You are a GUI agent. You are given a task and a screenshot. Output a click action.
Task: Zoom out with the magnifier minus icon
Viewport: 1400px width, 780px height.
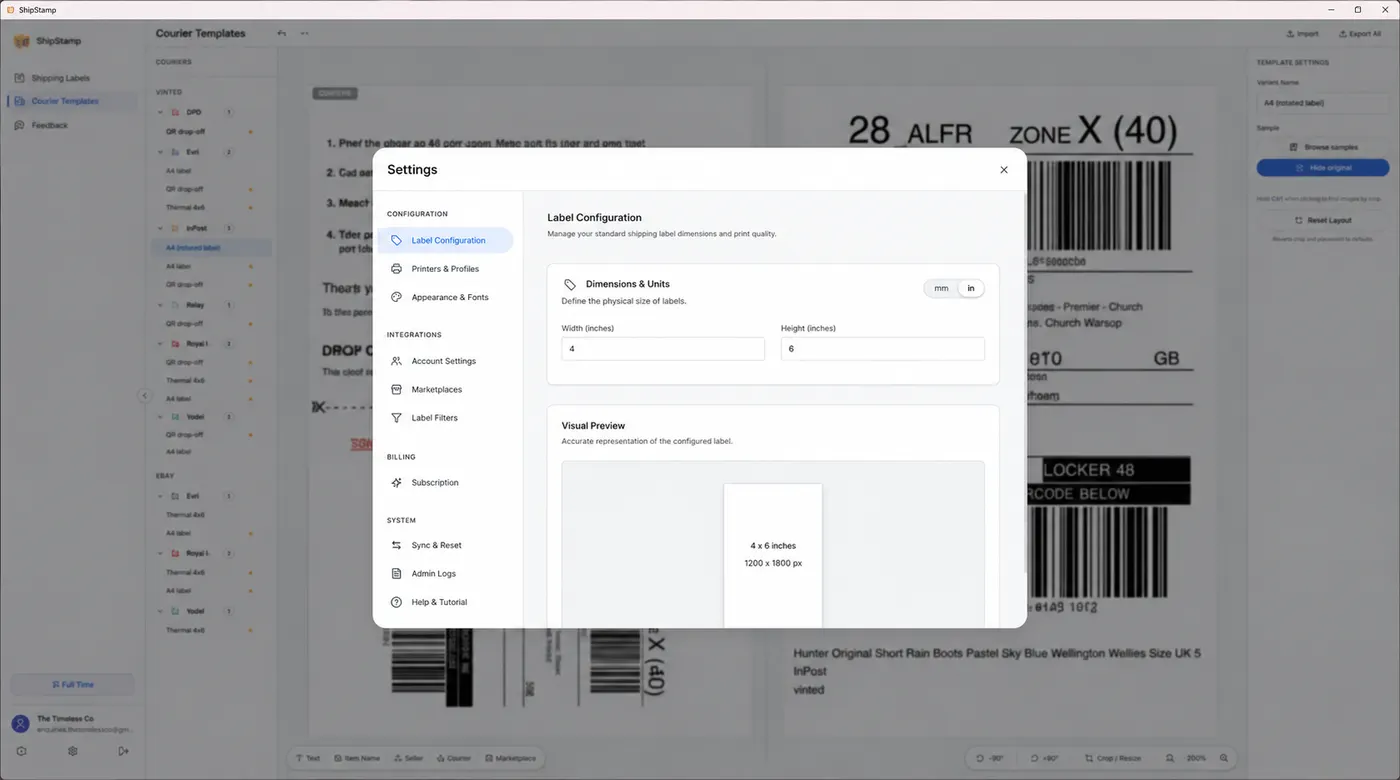(x=1169, y=758)
